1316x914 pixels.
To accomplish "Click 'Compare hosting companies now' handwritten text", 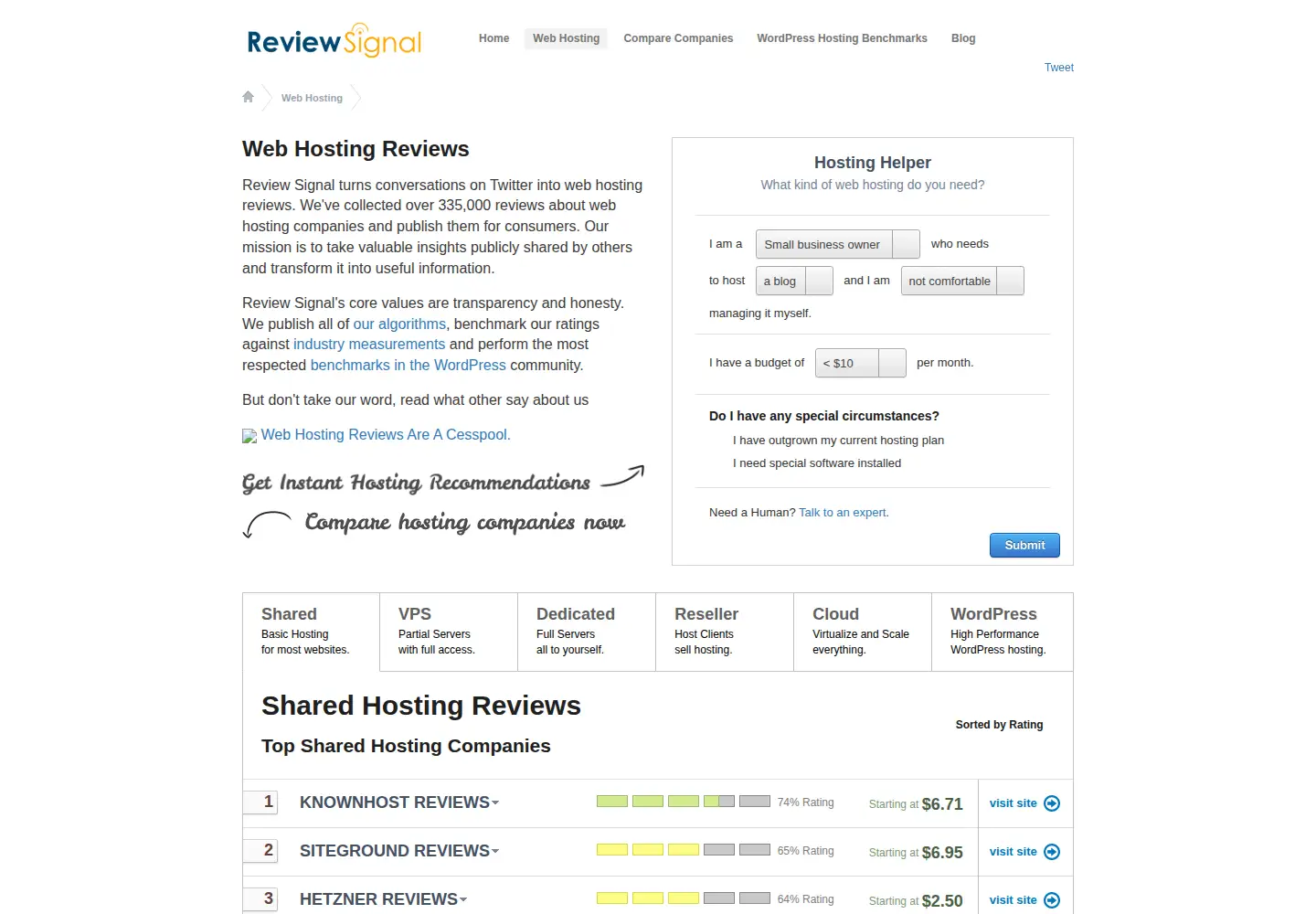I will (464, 523).
